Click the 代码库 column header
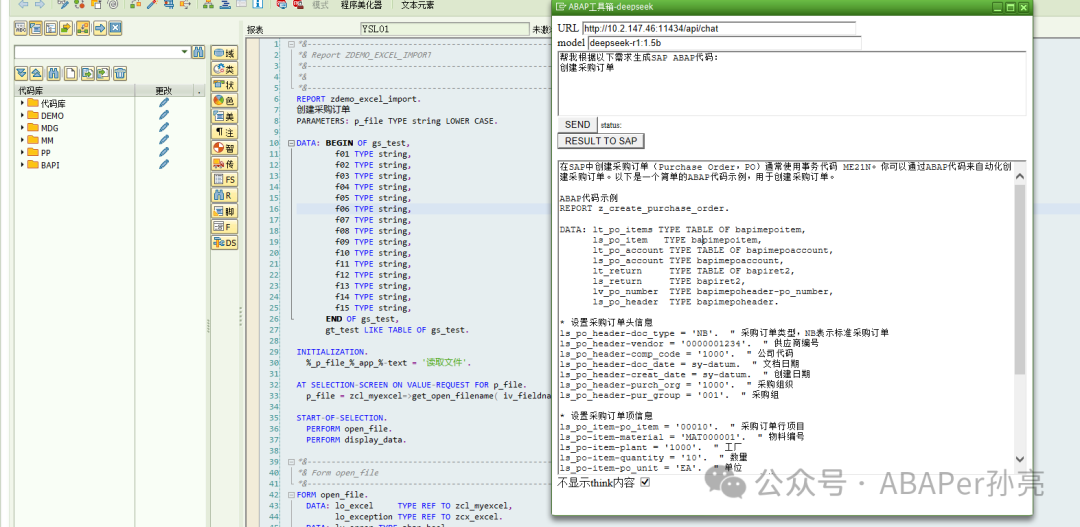Viewport: 1080px width, 527px height. (x=74, y=91)
